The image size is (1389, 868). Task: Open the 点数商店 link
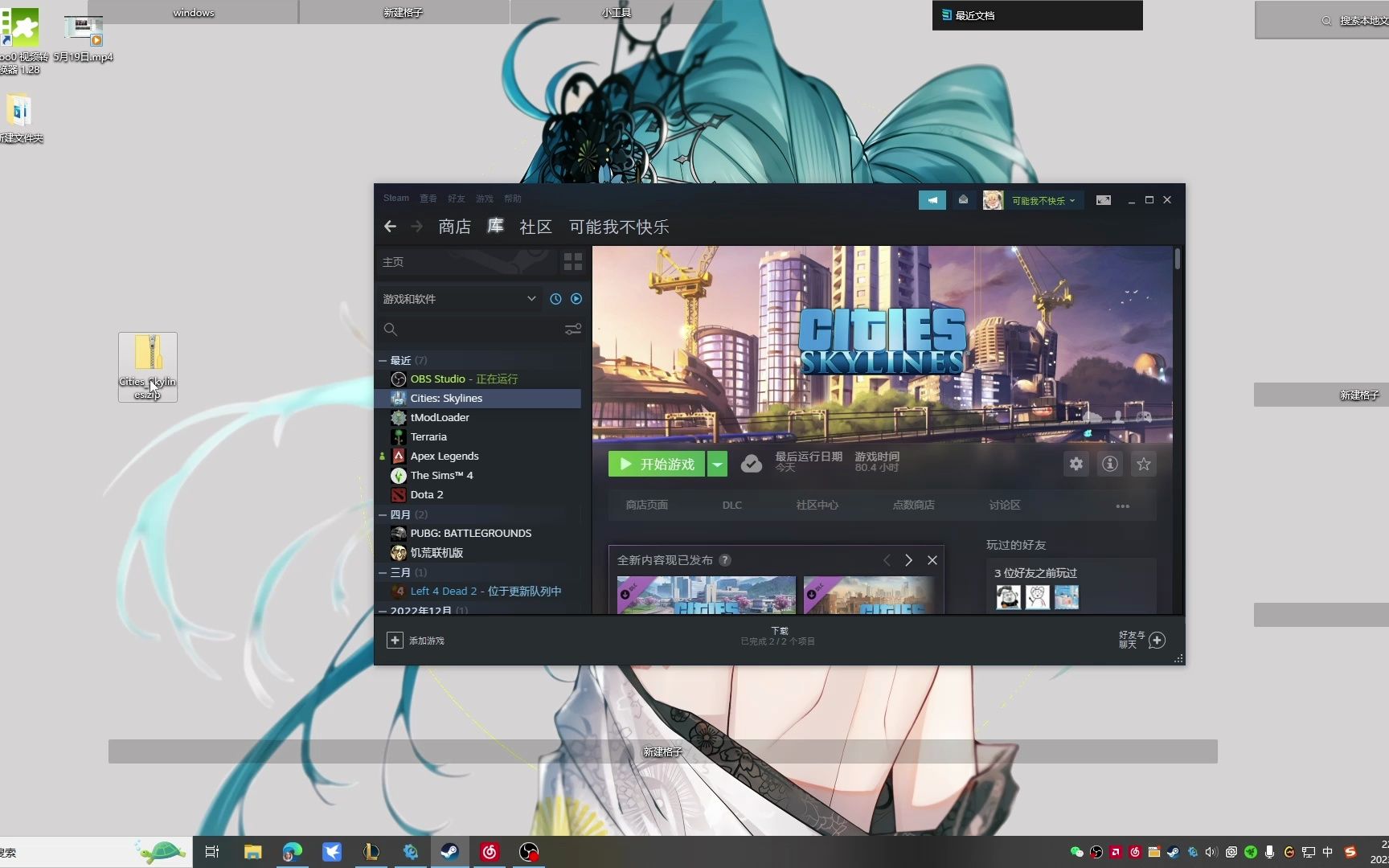coord(914,505)
